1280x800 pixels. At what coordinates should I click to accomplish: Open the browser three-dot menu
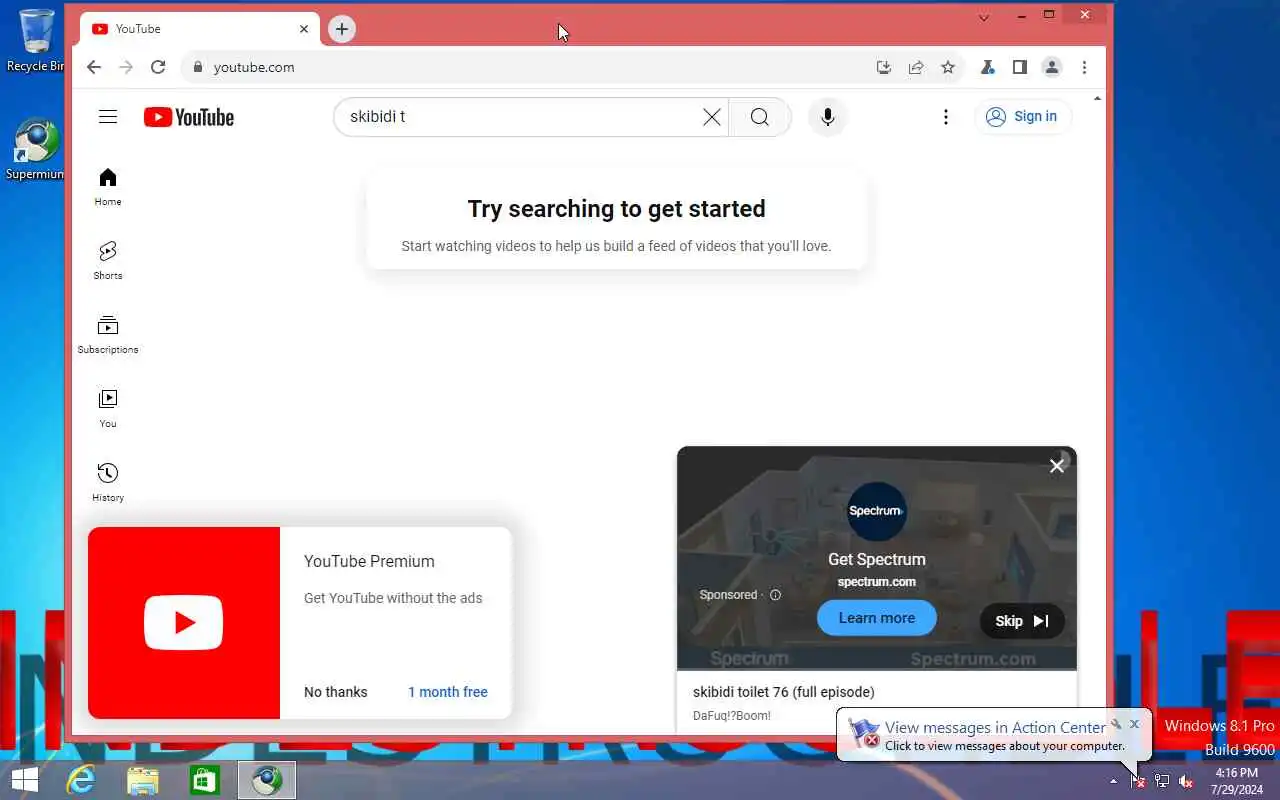[1084, 67]
